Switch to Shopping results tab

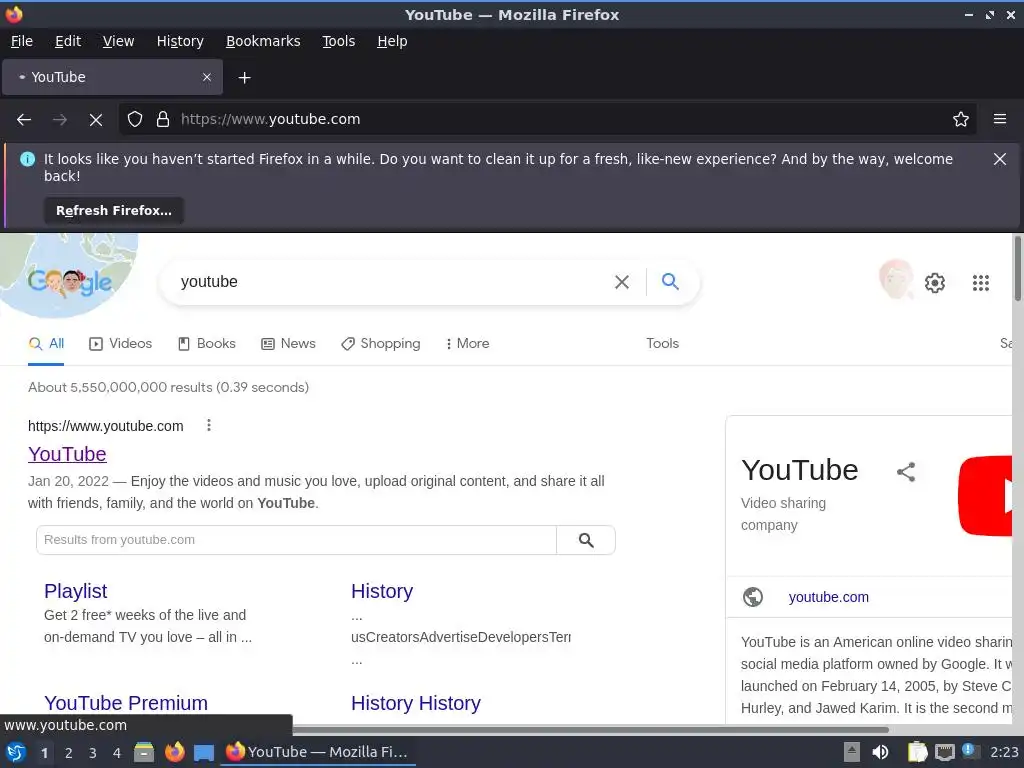(x=381, y=344)
